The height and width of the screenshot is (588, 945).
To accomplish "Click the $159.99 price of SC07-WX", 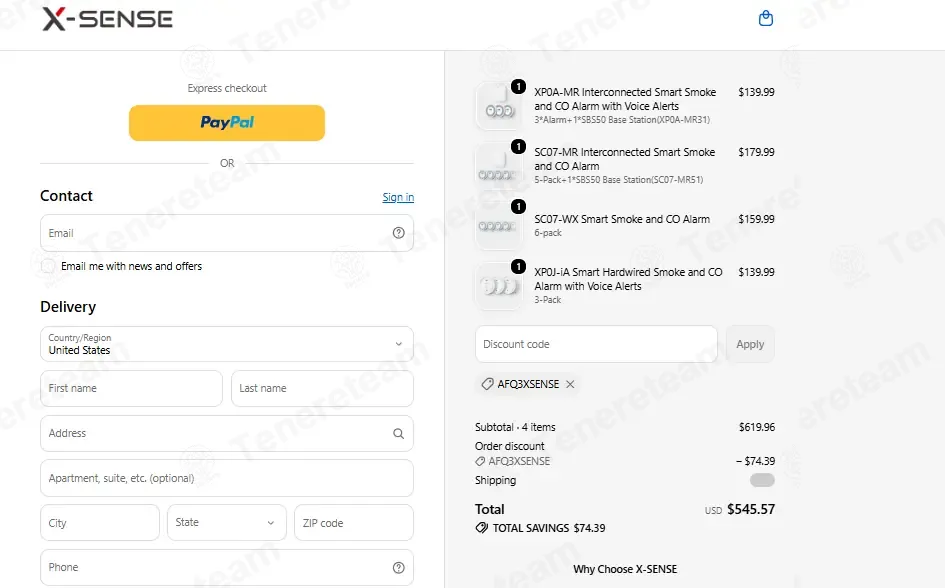I will (x=756, y=219).
